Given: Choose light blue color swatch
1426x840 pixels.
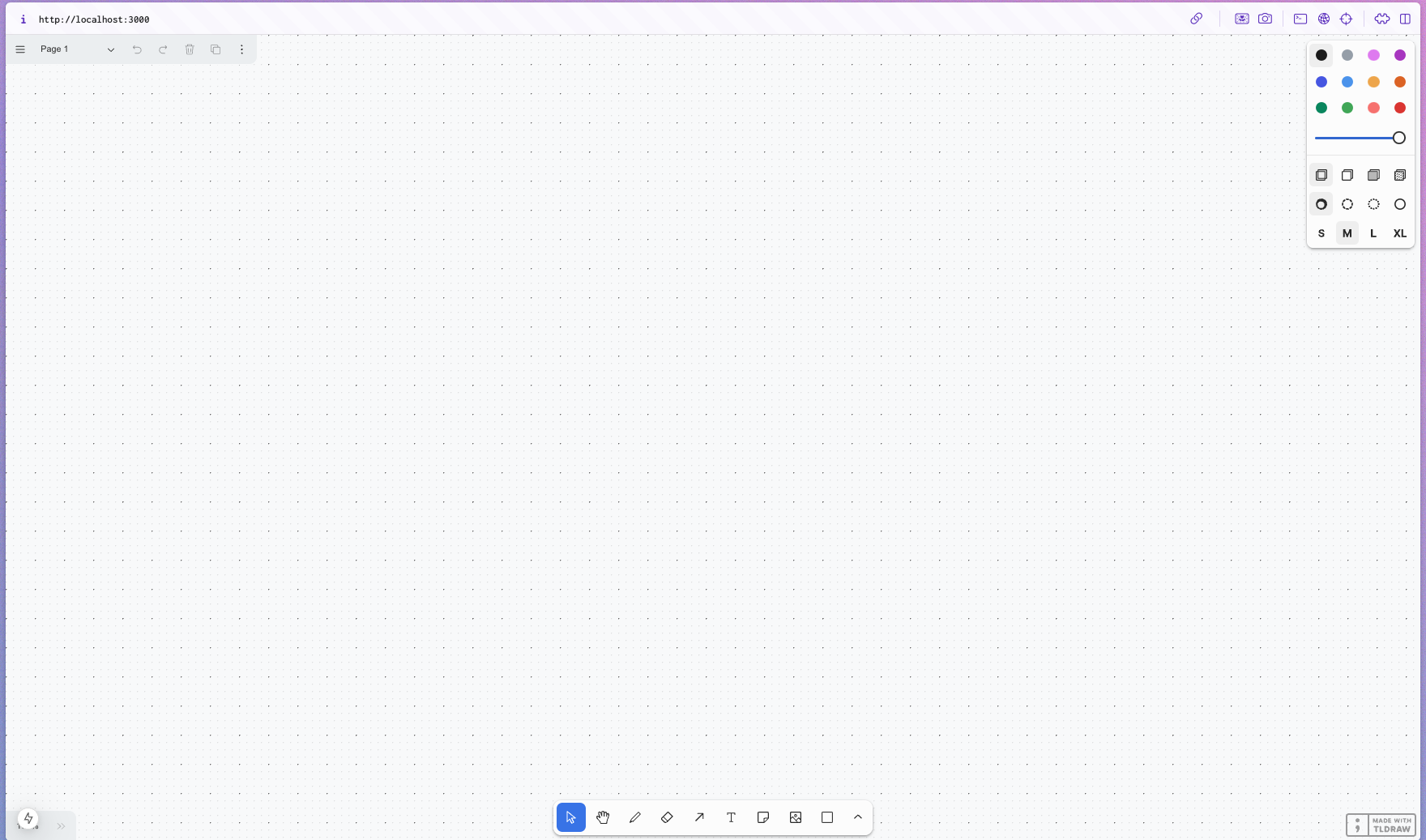Looking at the screenshot, I should pos(1347,82).
